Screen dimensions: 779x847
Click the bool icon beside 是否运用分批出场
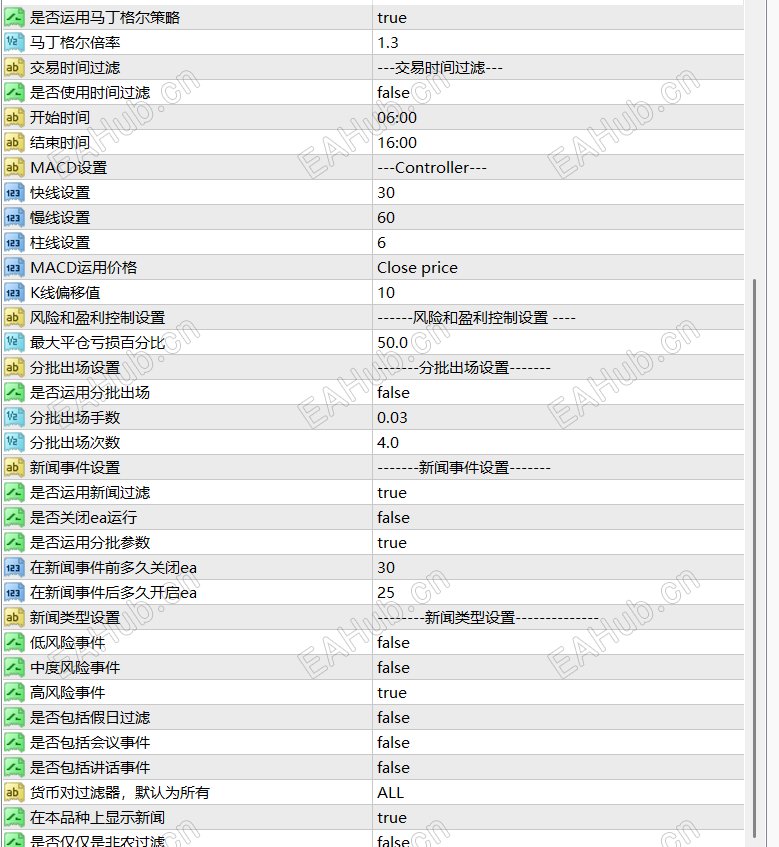tap(14, 393)
